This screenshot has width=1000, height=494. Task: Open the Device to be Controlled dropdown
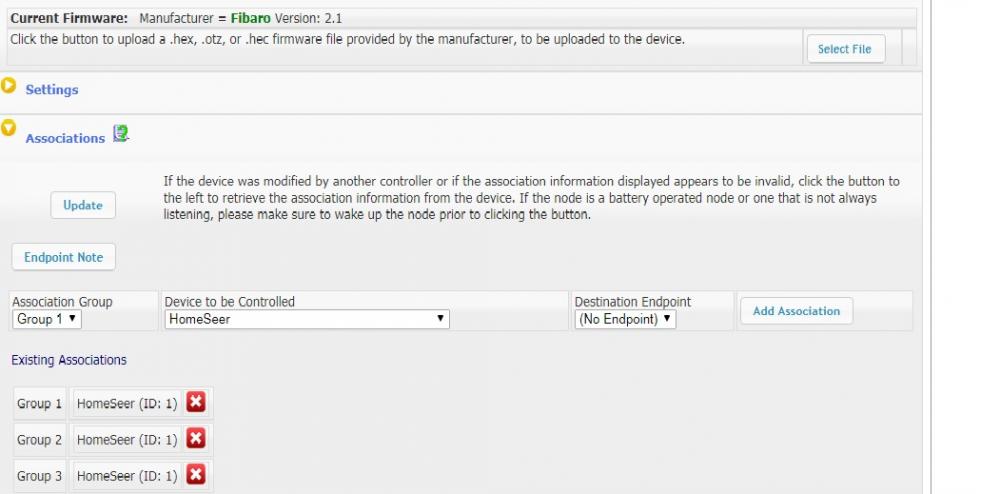[x=306, y=319]
